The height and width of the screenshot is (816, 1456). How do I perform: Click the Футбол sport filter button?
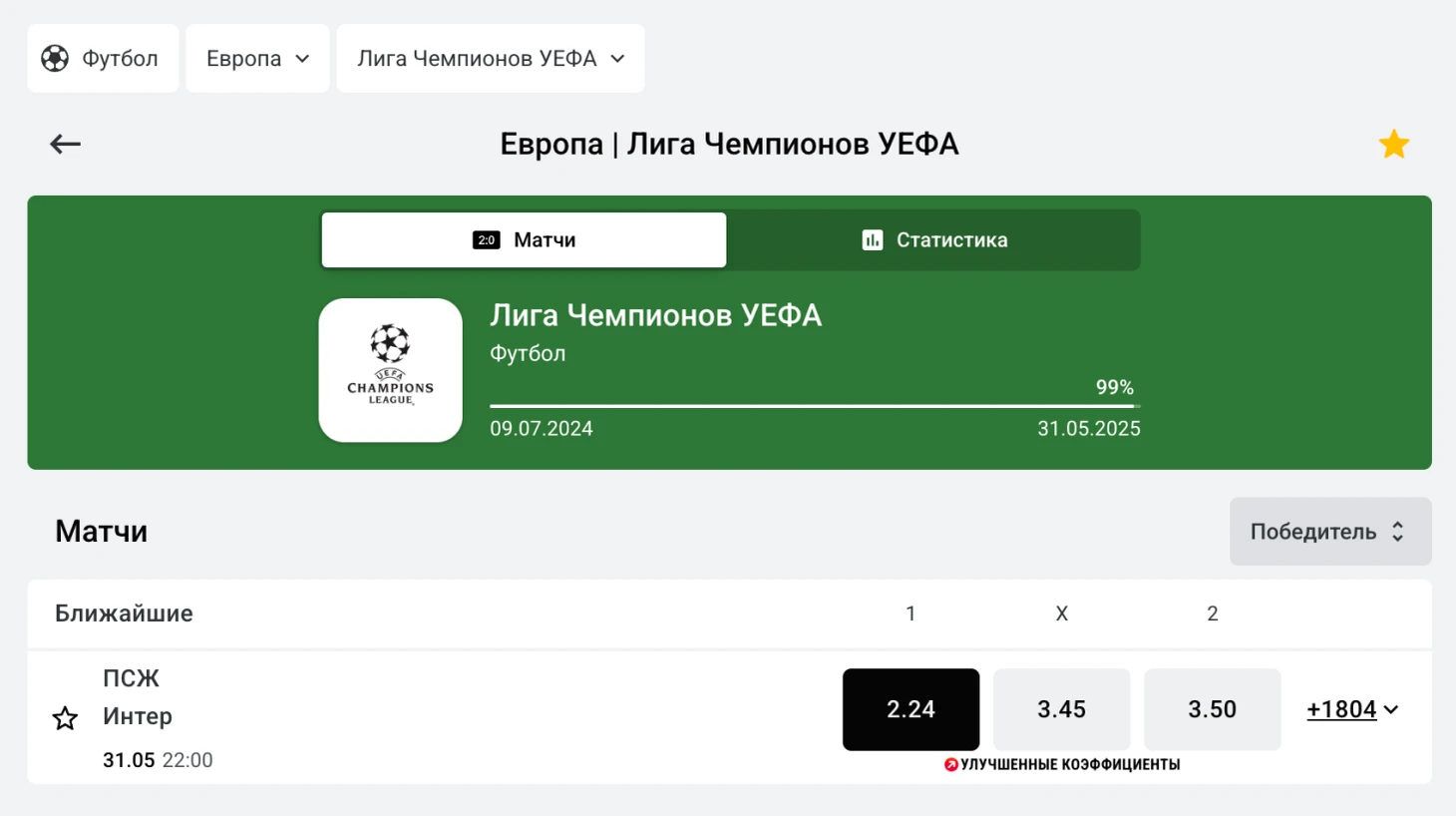tap(103, 59)
